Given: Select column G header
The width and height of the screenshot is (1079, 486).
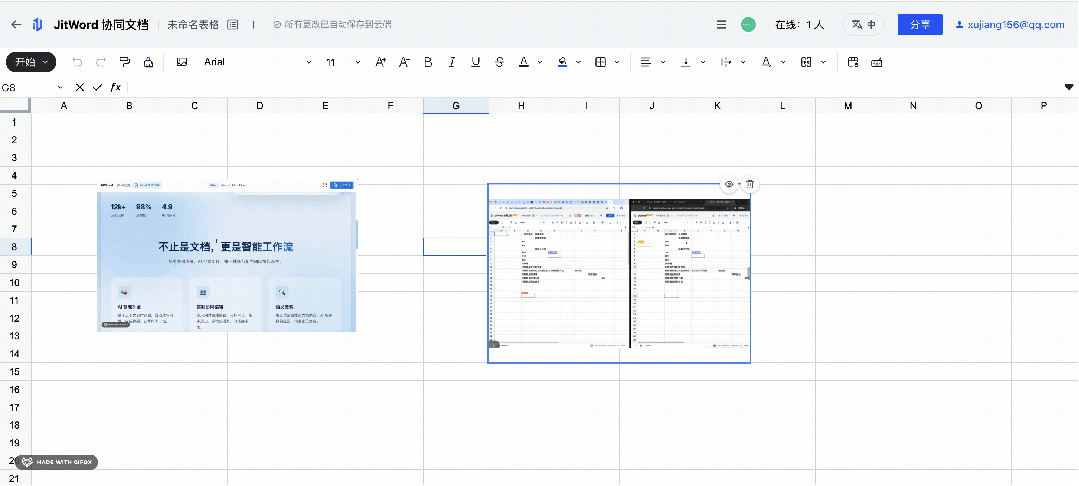Looking at the screenshot, I should click(x=456, y=105).
